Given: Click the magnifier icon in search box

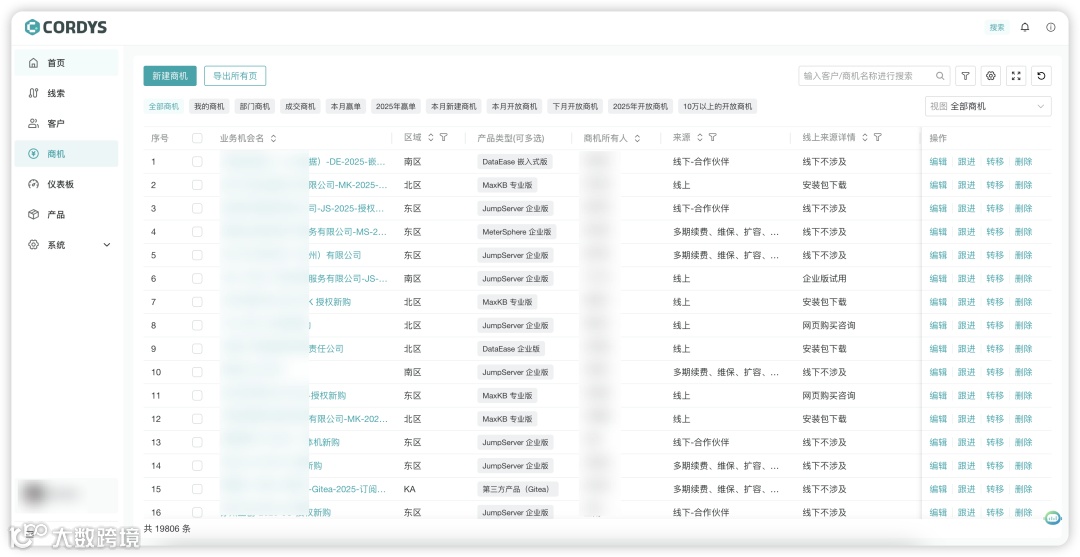Looking at the screenshot, I should click(x=940, y=76).
